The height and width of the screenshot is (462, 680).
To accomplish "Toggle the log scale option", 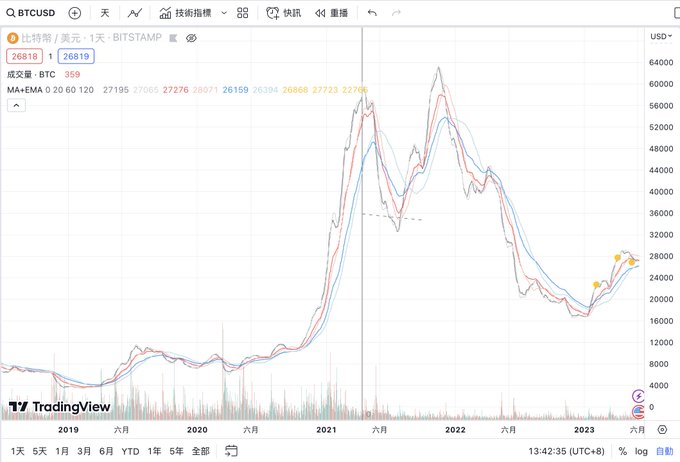I will [x=640, y=451].
